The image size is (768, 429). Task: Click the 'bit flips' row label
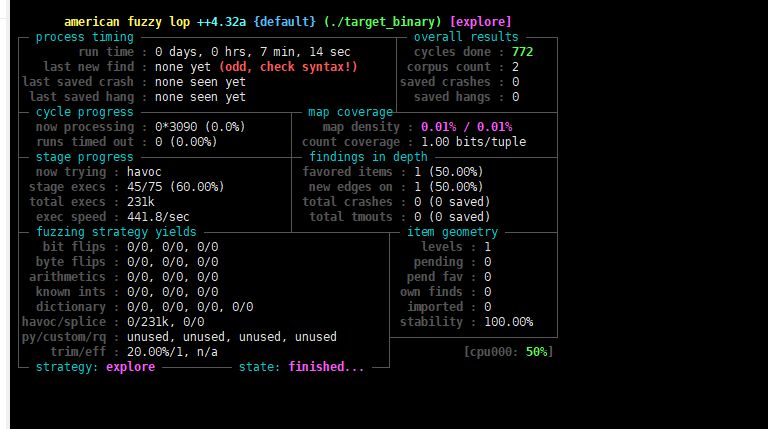point(74,247)
